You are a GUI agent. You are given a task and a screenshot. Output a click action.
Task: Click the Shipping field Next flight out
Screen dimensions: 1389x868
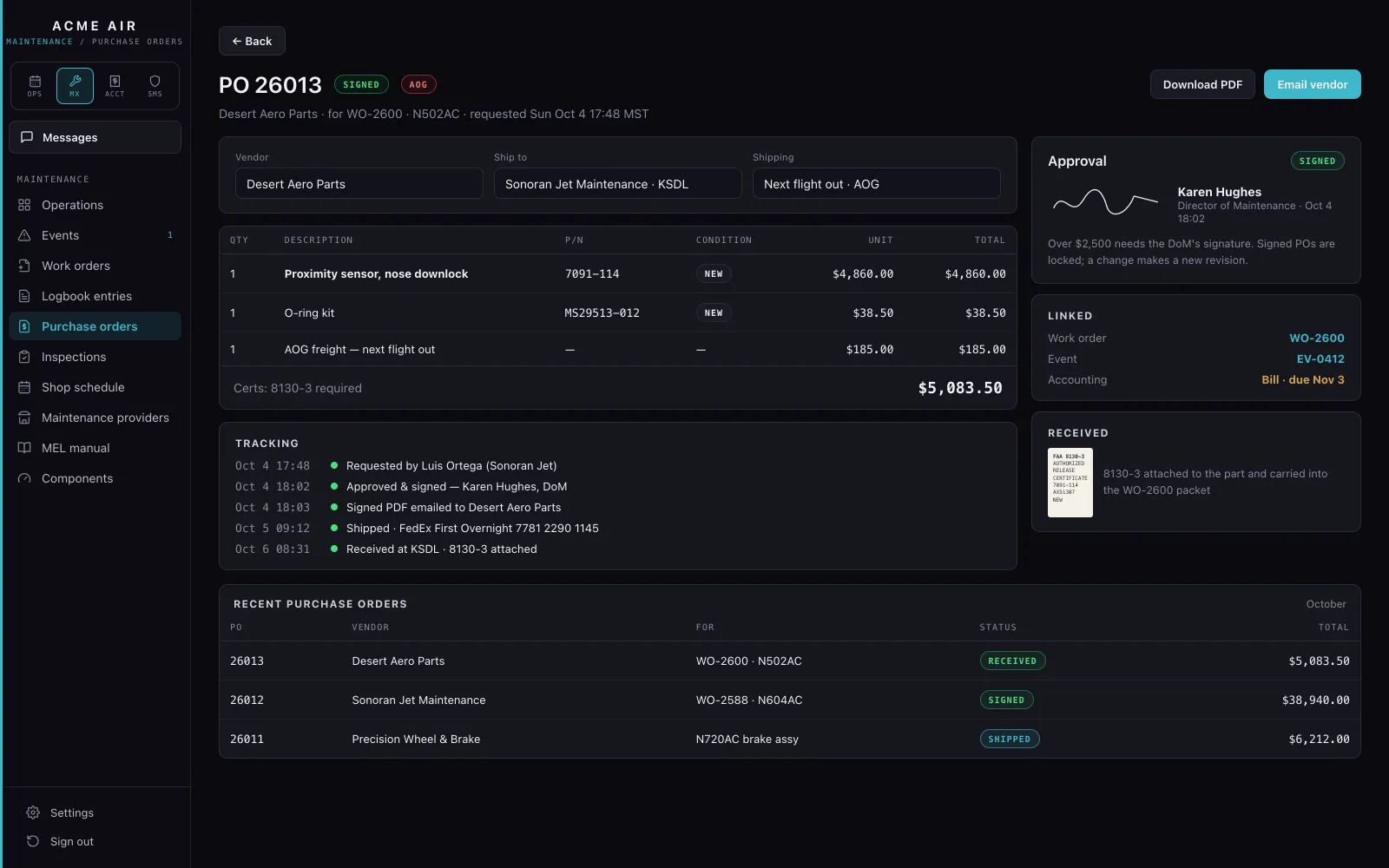tap(876, 184)
